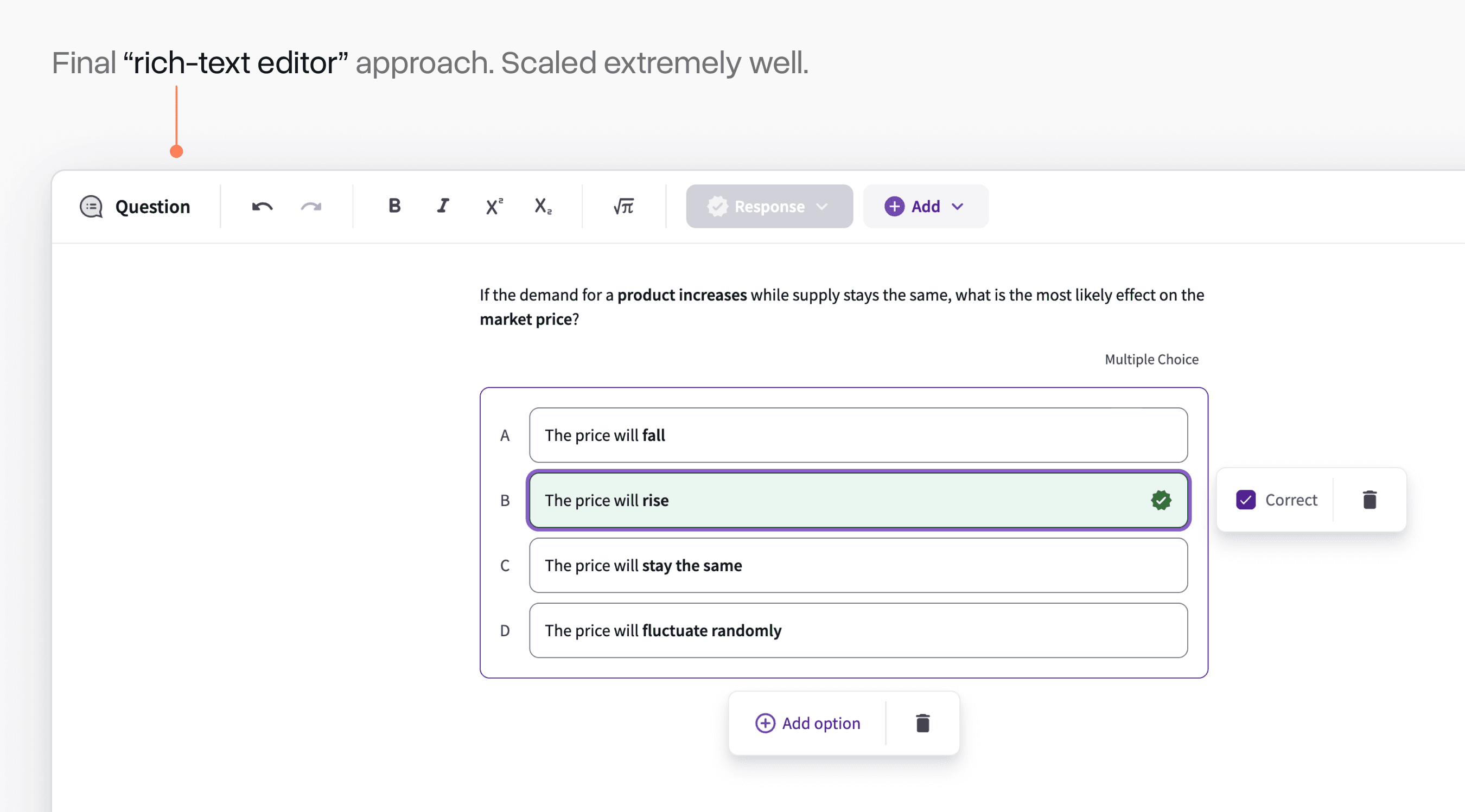Insert a math formula with the square root icon
Viewport: 1465px width, 812px height.
[623, 207]
